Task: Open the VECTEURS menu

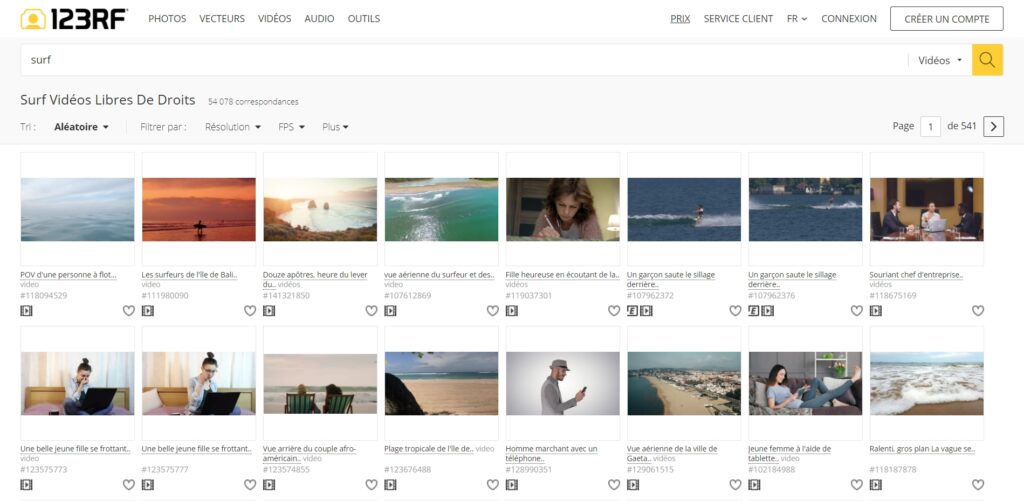Action: point(222,19)
